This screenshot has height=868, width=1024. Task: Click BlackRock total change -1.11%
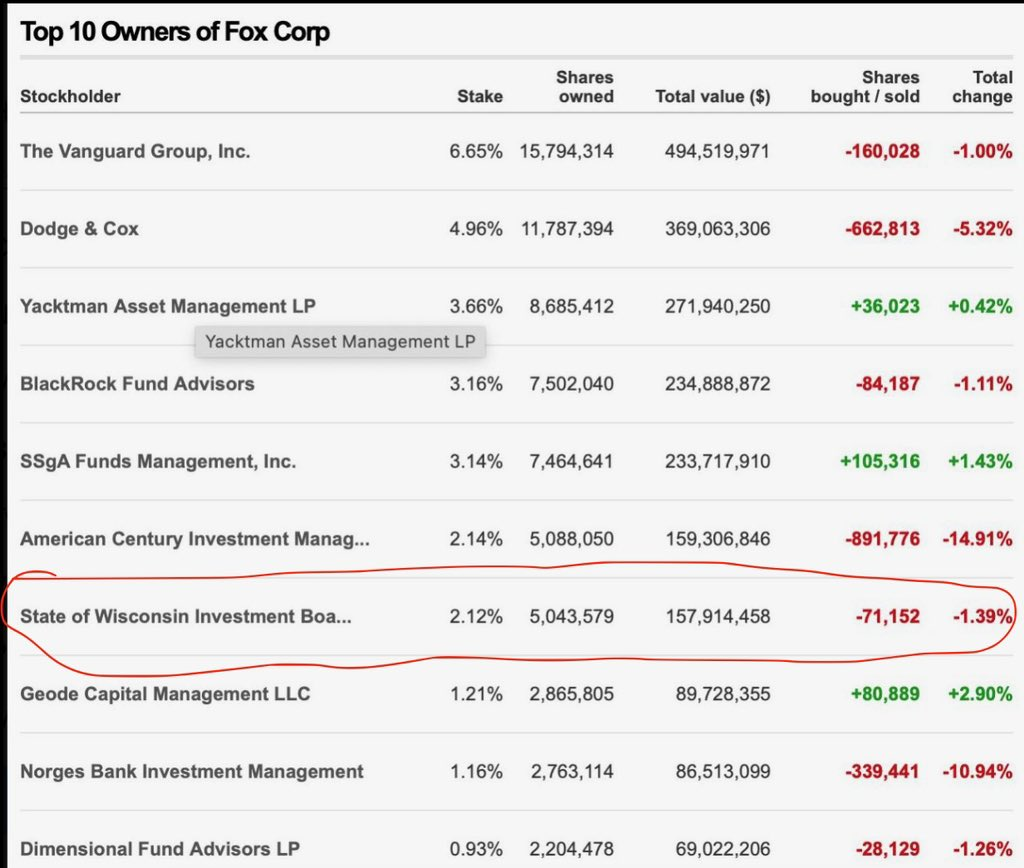point(983,383)
